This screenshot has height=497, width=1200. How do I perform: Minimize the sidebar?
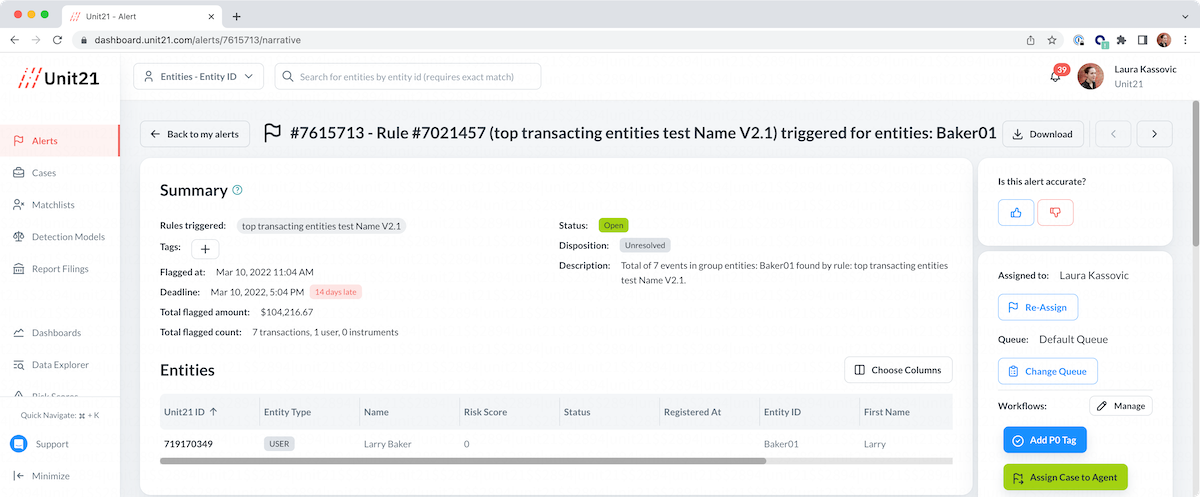(41, 476)
